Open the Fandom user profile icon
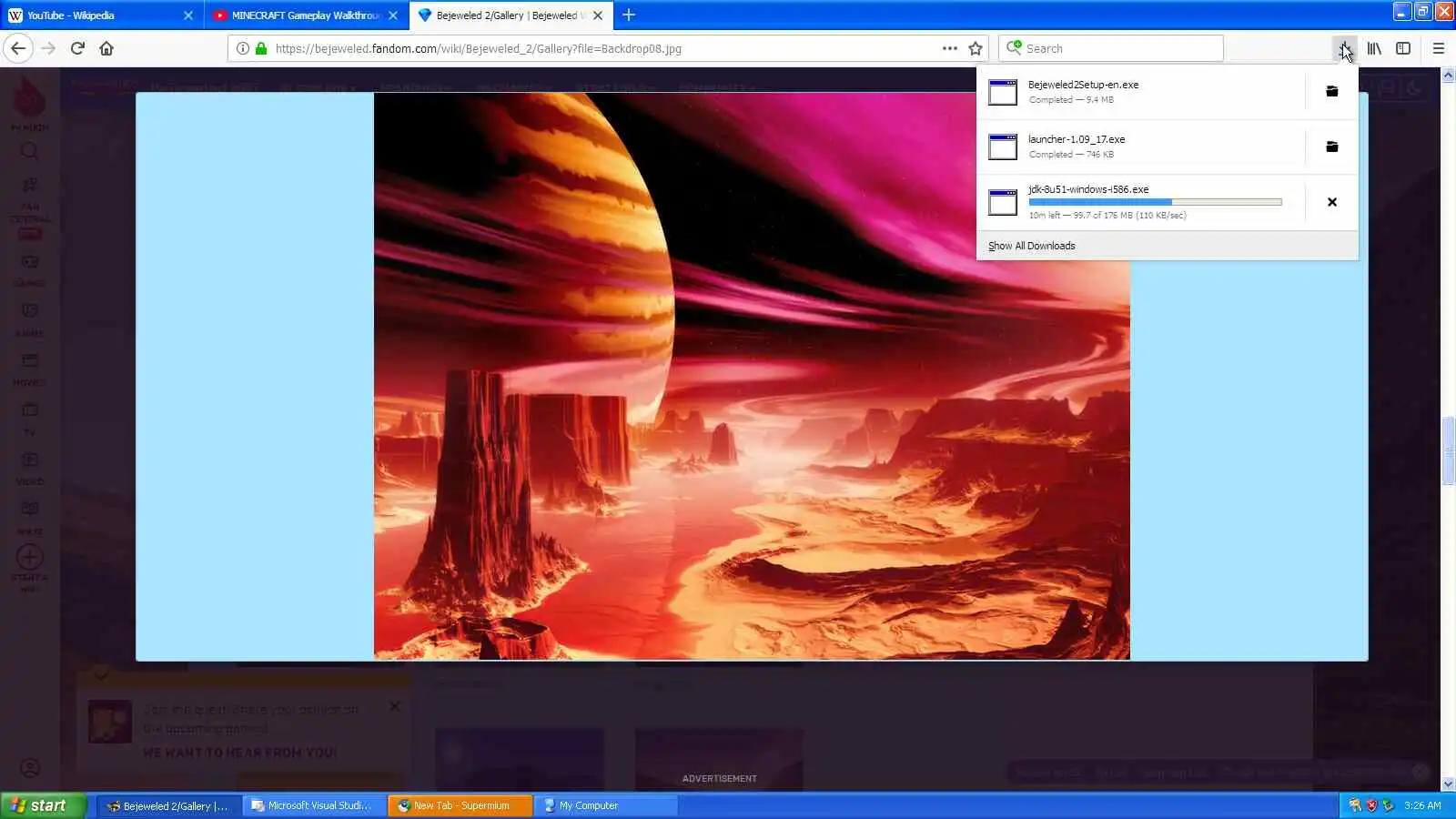Image resolution: width=1456 pixels, height=819 pixels. [30, 768]
